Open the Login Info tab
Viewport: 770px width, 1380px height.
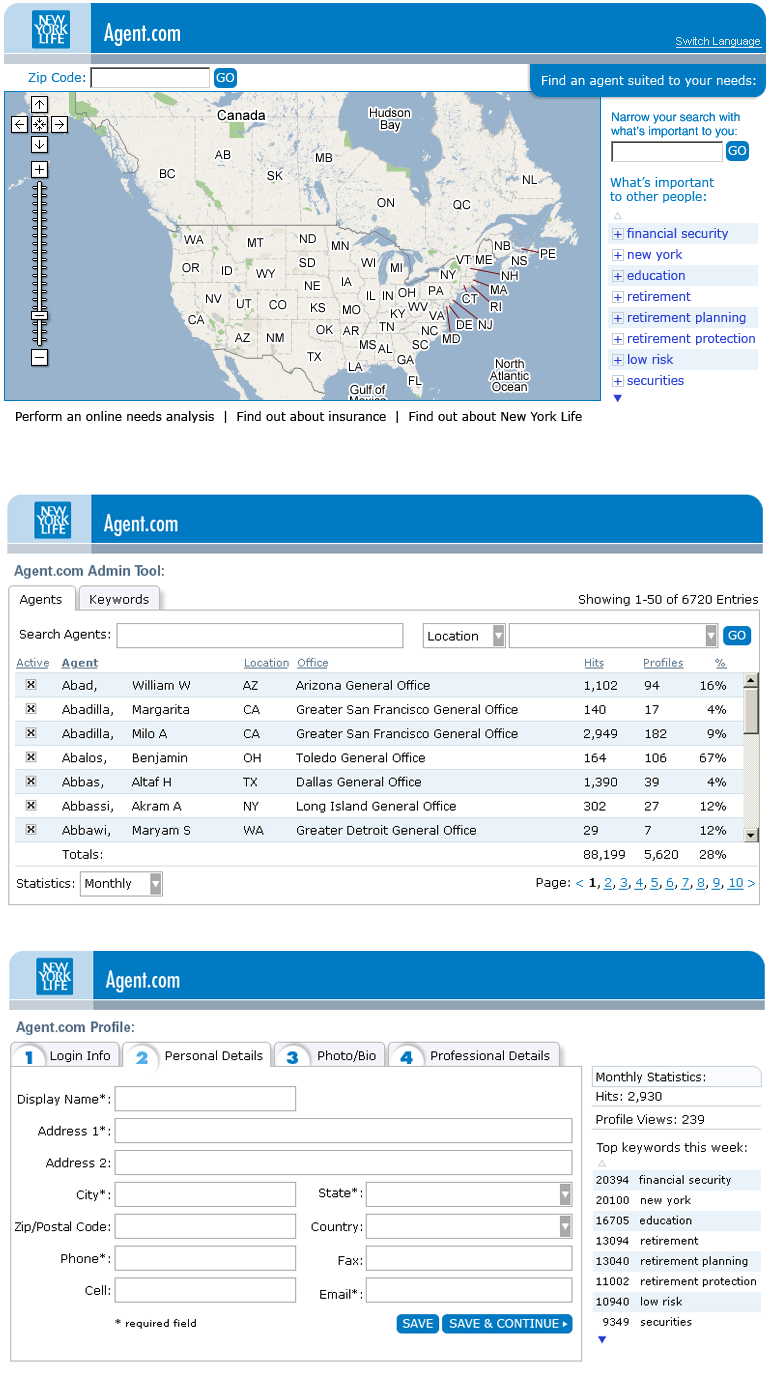click(x=66, y=1055)
